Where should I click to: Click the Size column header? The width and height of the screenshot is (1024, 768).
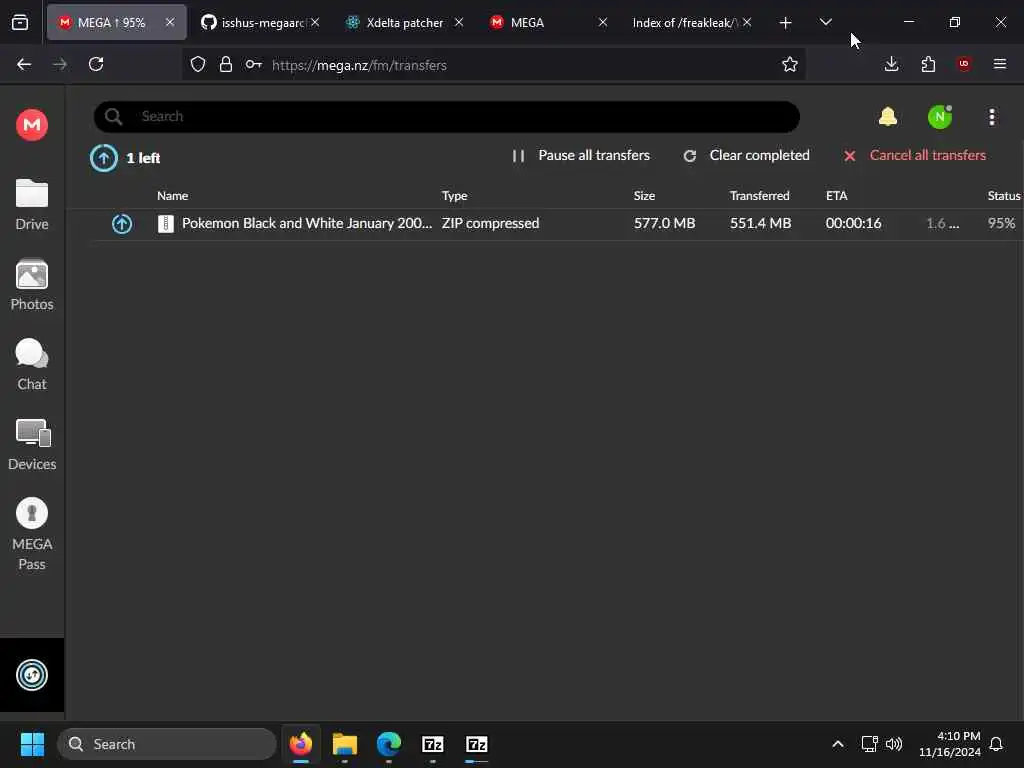point(644,195)
